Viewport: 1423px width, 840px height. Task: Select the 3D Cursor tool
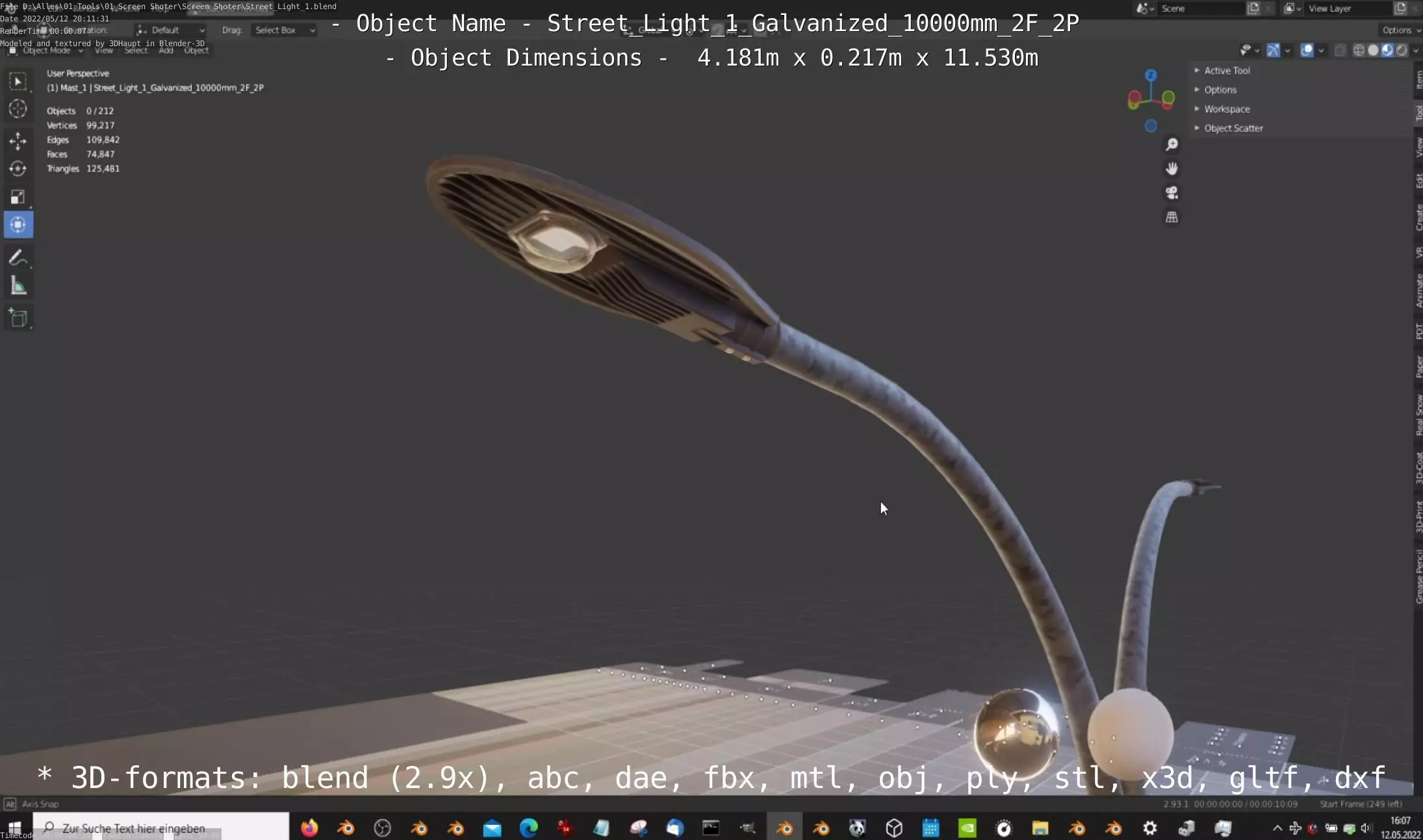pos(18,108)
